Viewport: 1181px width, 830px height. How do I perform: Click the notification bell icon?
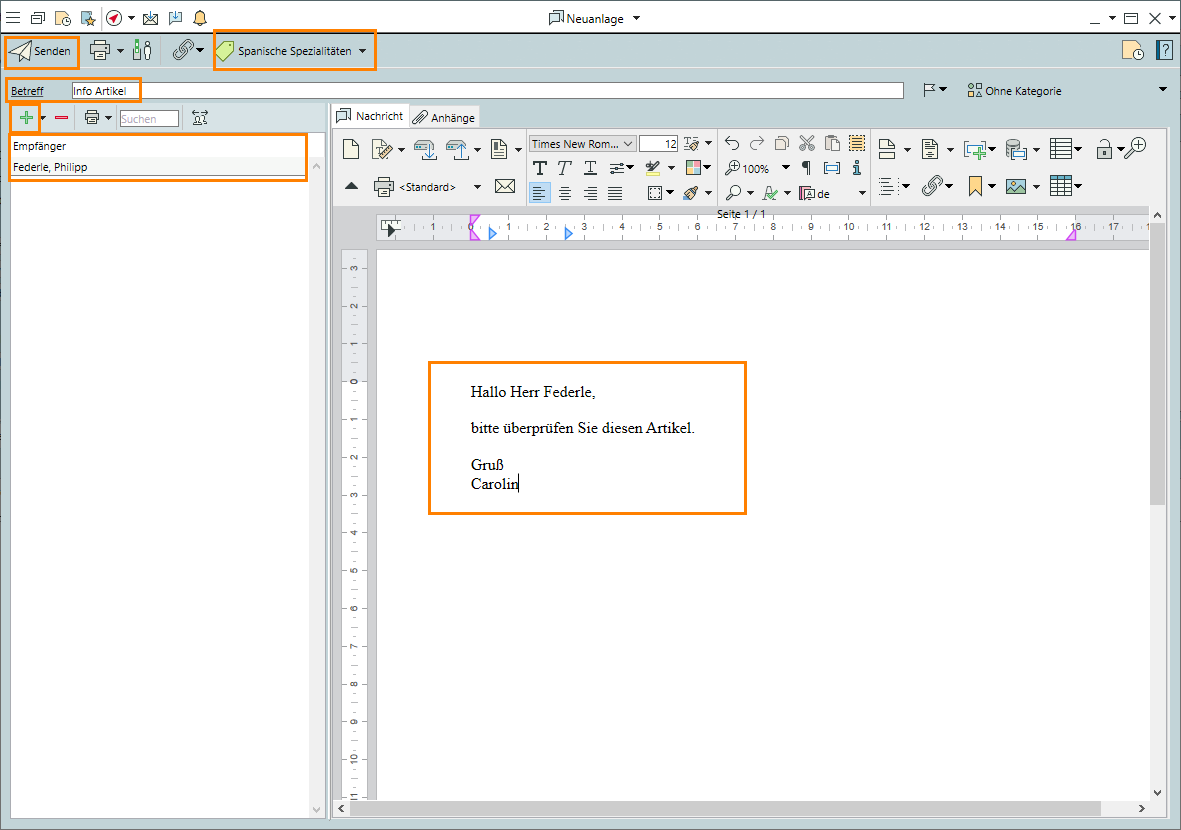click(200, 18)
